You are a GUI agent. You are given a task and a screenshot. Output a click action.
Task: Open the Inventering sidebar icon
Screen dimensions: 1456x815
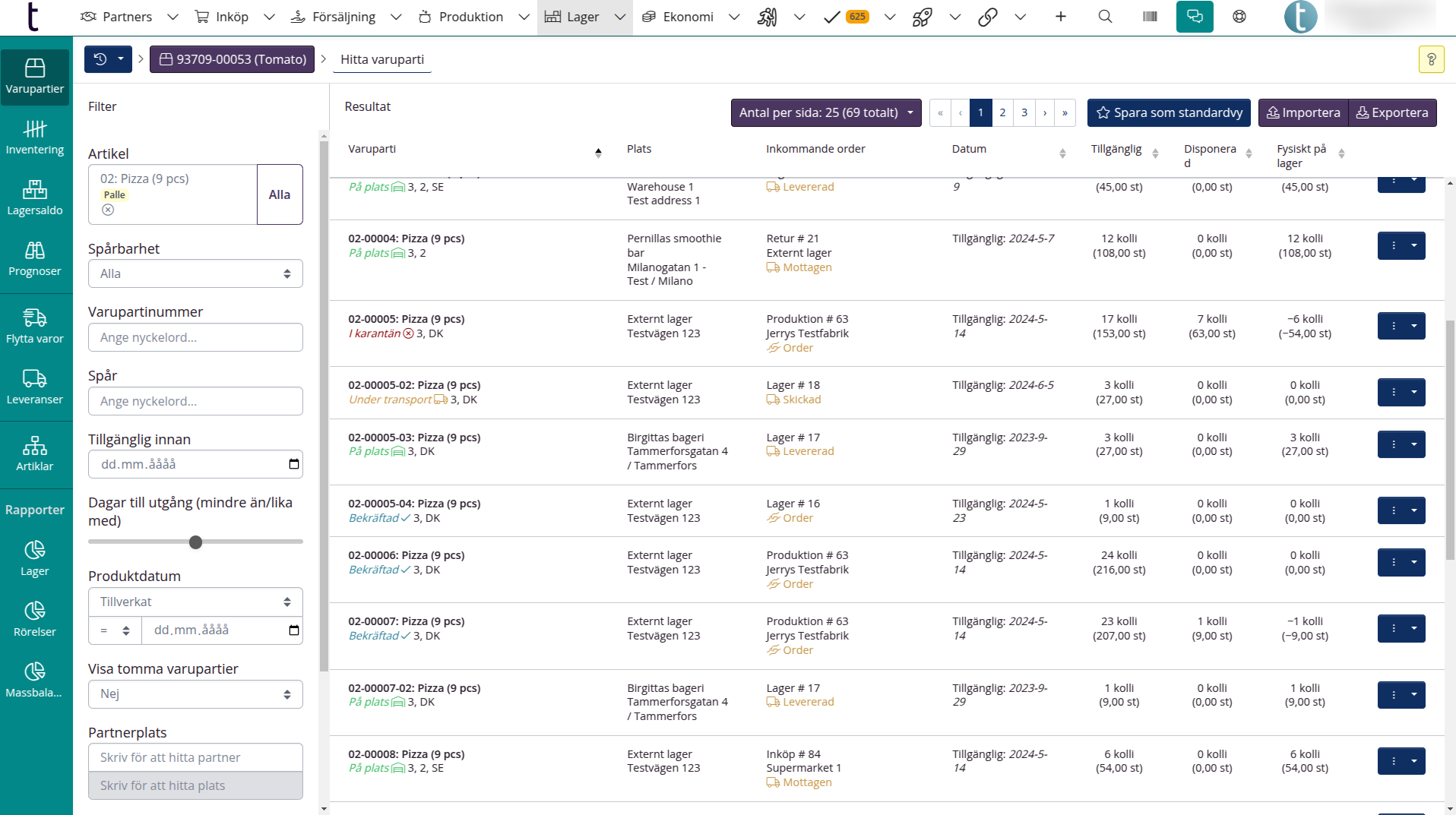pyautogui.click(x=35, y=137)
